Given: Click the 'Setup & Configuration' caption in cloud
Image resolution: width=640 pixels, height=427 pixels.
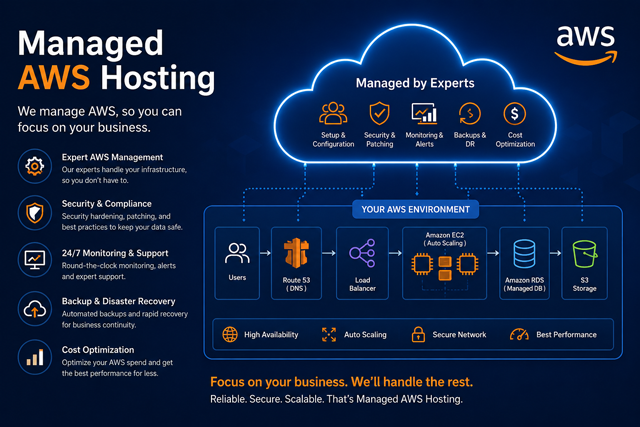Looking at the screenshot, I should point(333,140).
